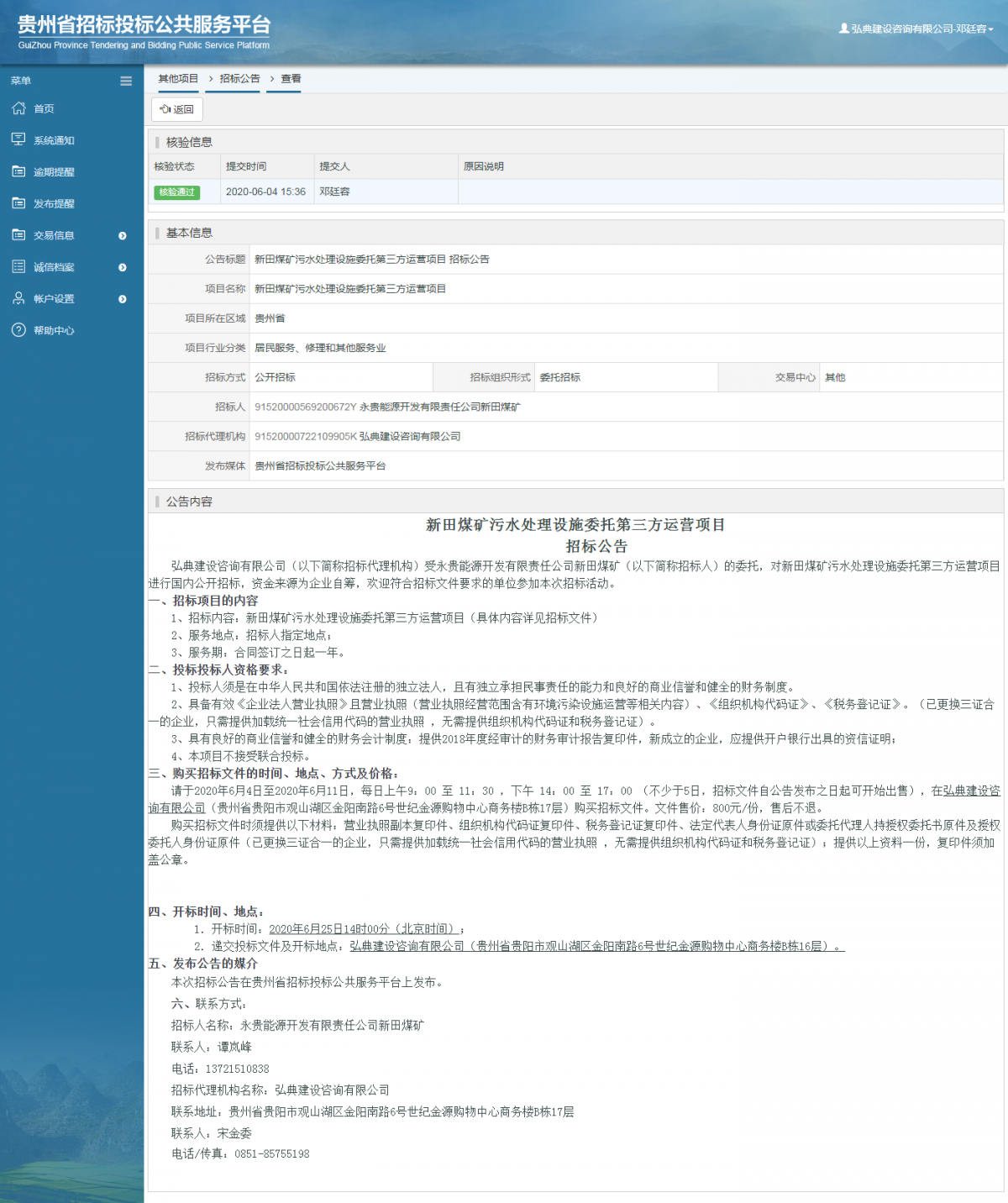Open 帮助中心 help center
This screenshot has height=1203, width=1008.
pyautogui.click(x=18, y=330)
